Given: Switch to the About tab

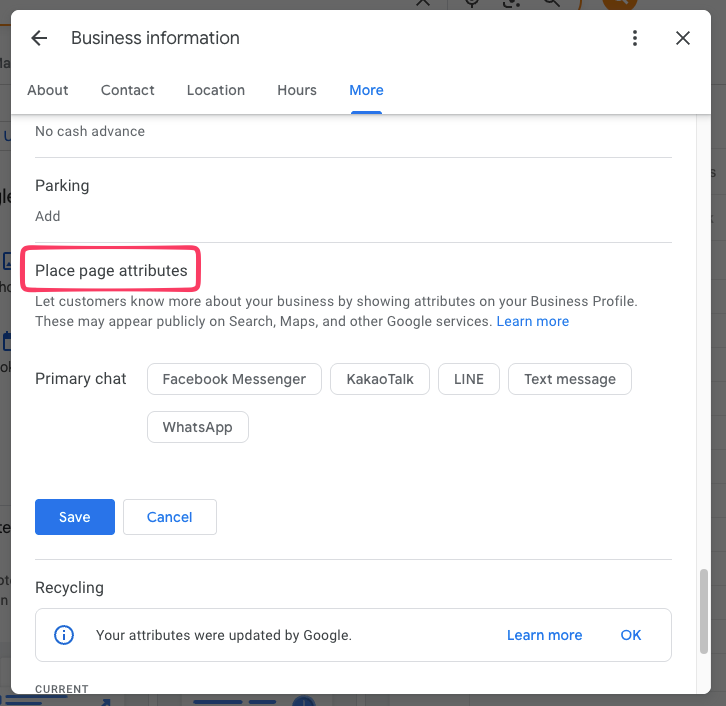Looking at the screenshot, I should coord(48,90).
